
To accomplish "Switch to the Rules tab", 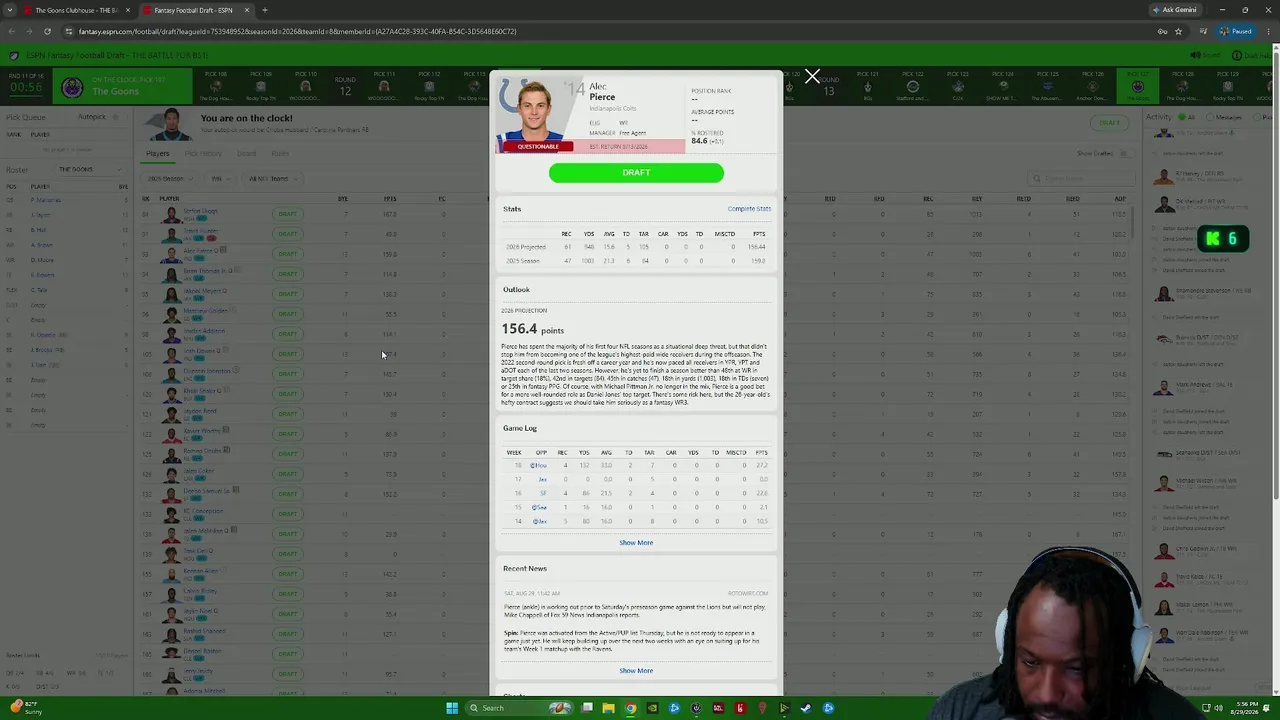I will [x=280, y=154].
